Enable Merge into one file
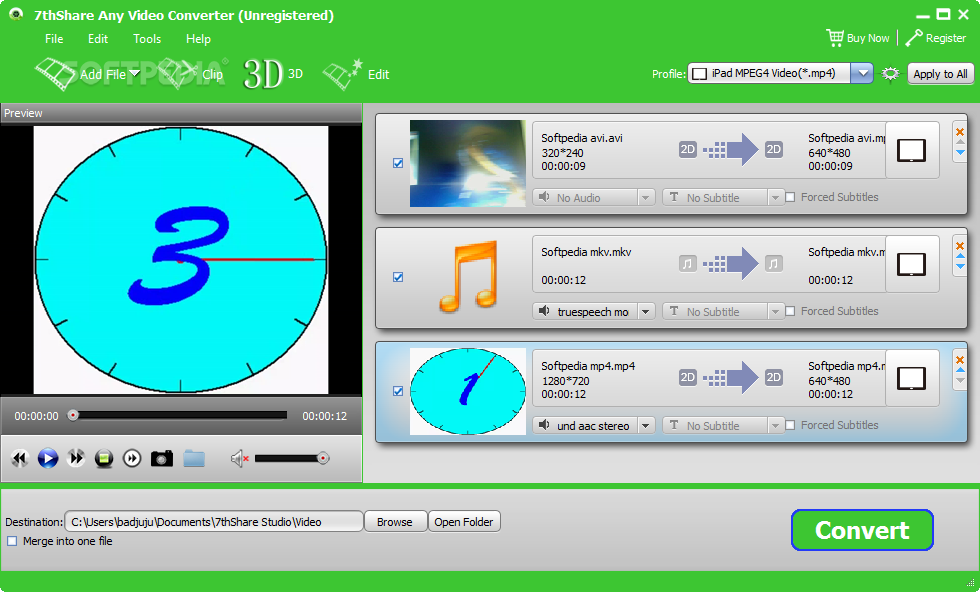 click(12, 541)
